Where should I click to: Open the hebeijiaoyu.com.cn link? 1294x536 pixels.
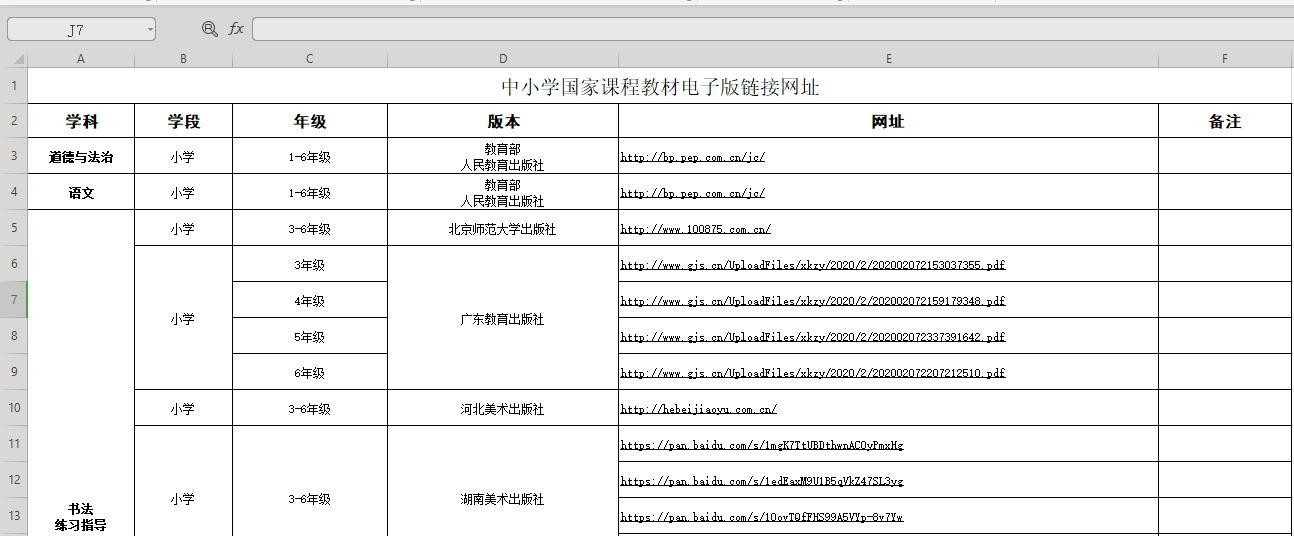point(698,409)
